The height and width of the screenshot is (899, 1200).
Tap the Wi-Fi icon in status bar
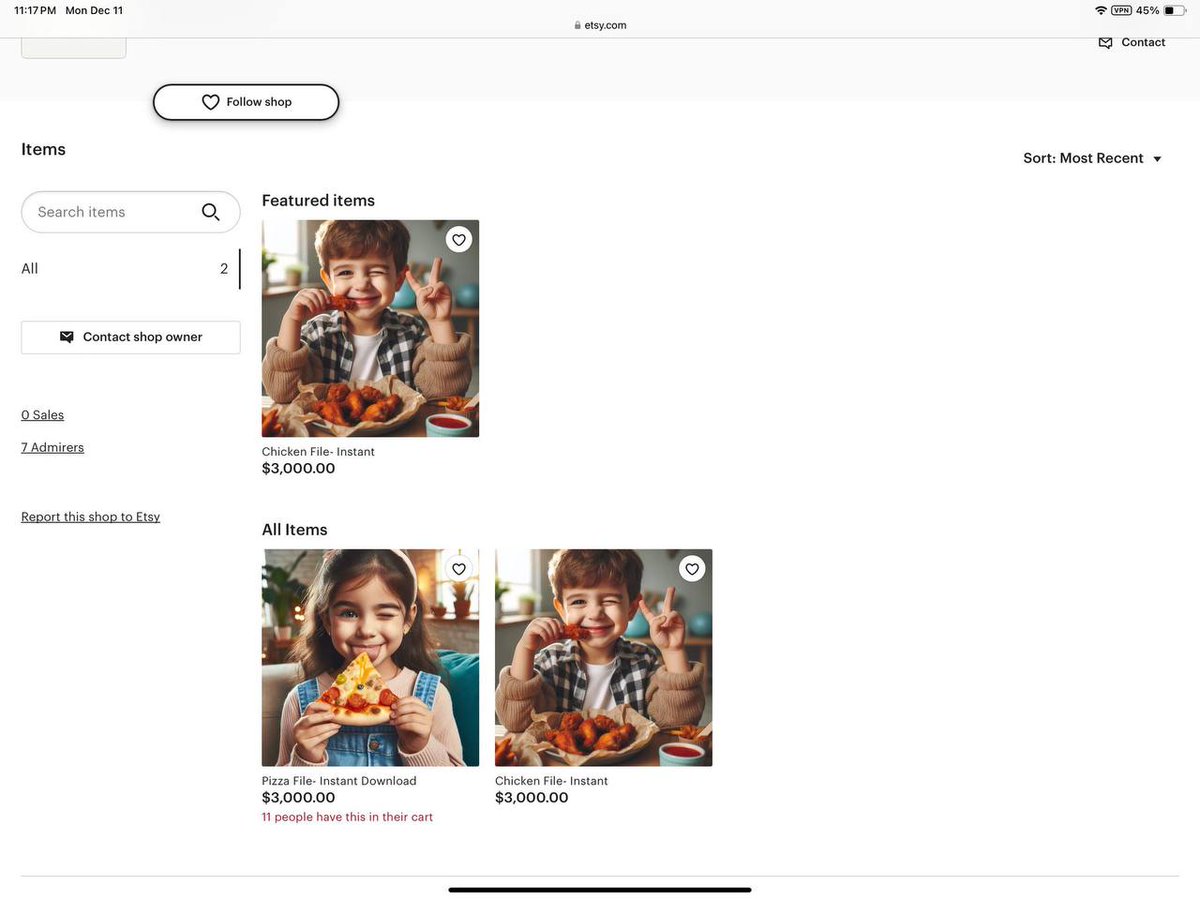coord(1101,10)
